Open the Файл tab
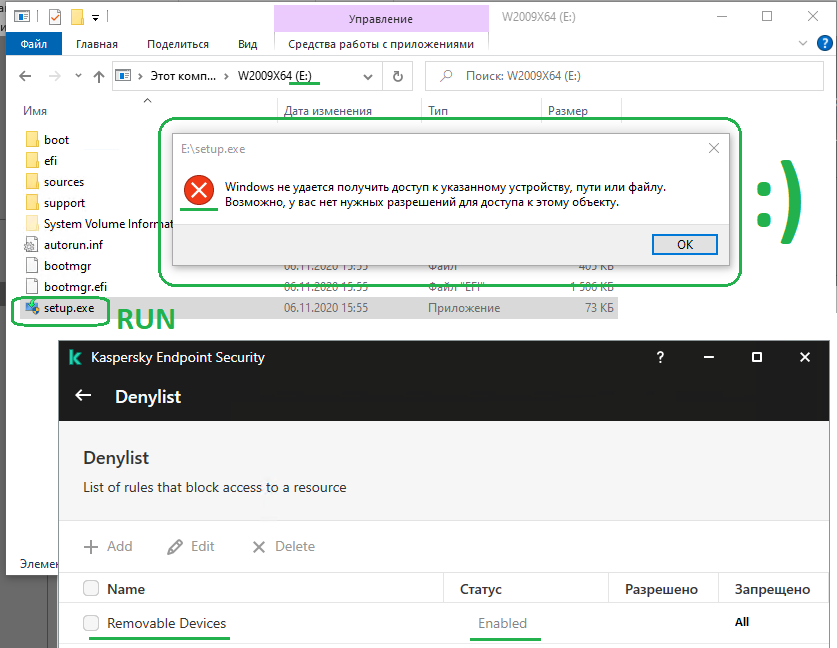The image size is (837, 648). 34,44
